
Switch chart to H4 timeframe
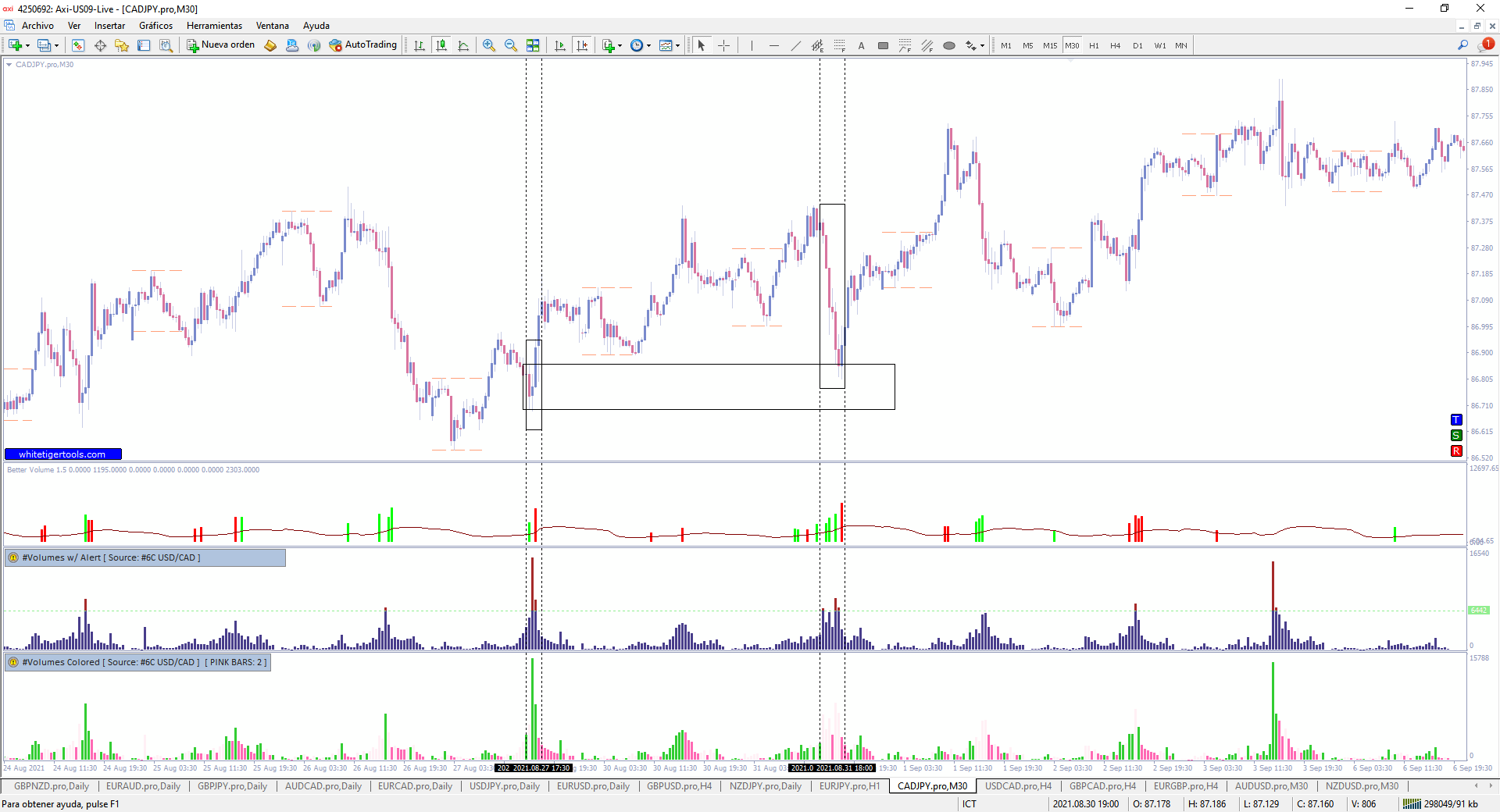click(1116, 45)
